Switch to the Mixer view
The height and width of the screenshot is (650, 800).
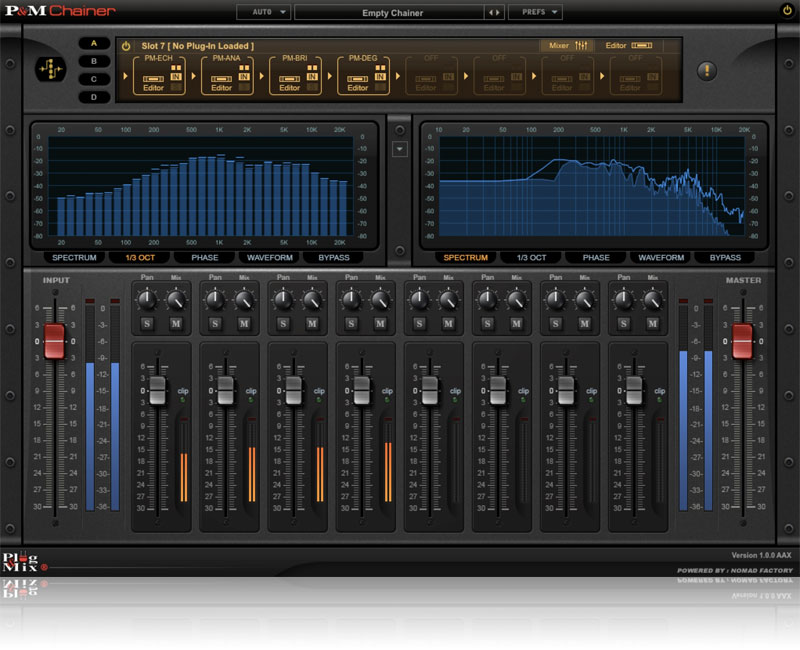pyautogui.click(x=567, y=45)
